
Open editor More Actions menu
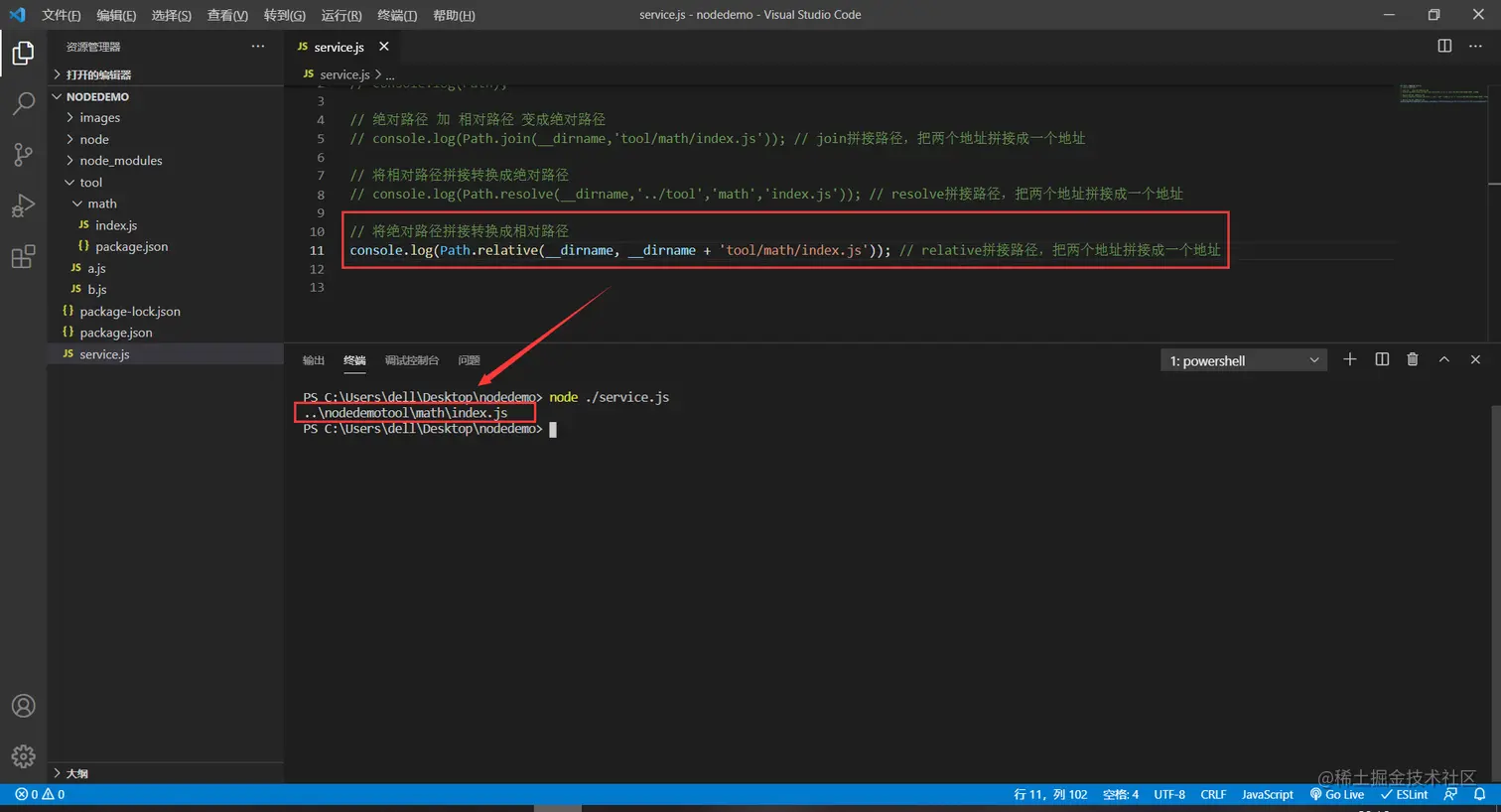pyautogui.click(x=1474, y=46)
